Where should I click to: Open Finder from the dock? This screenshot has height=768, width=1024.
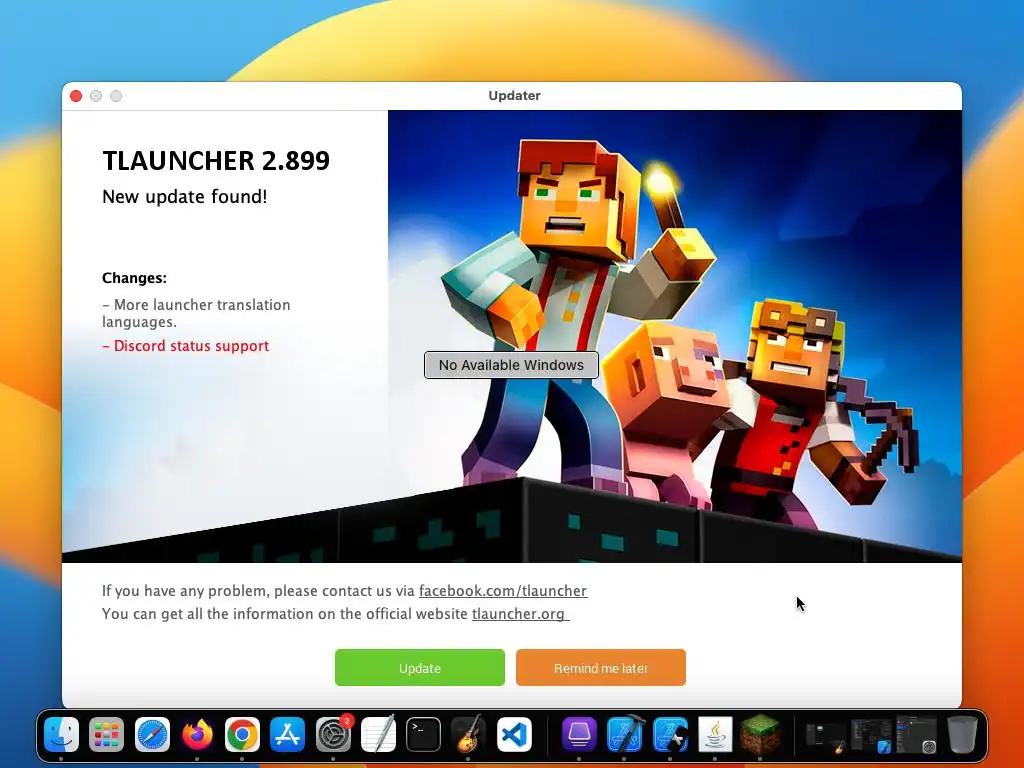point(61,735)
